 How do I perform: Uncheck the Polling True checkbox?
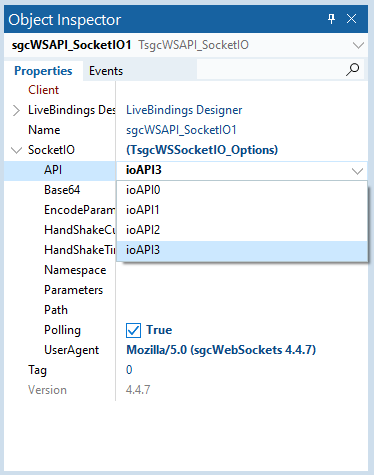click(133, 330)
